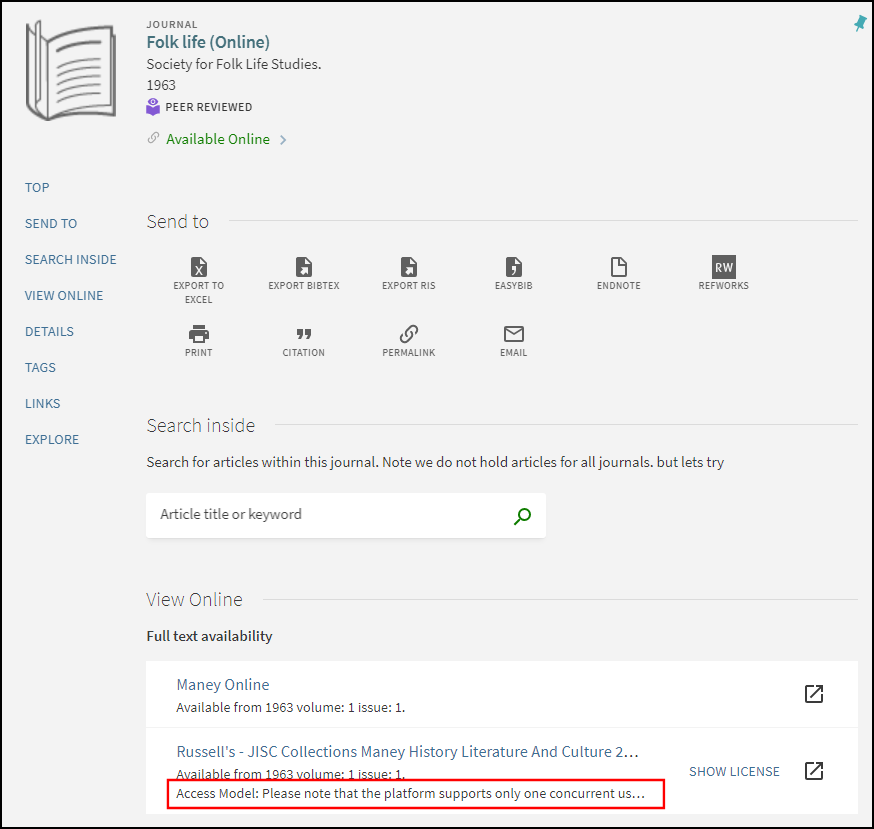Viewport: 874px width, 829px height.
Task: Copy the record Permalink
Action: (408, 334)
